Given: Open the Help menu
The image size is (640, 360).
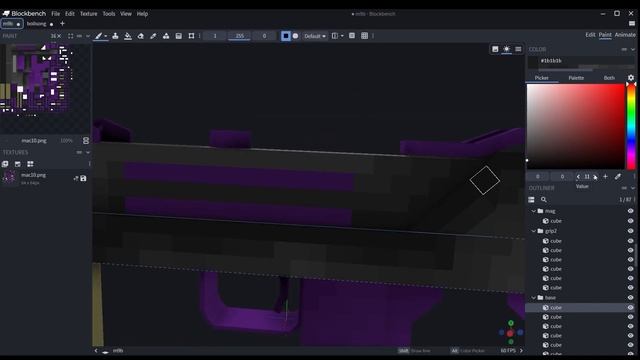Looking at the screenshot, I should [142, 13].
